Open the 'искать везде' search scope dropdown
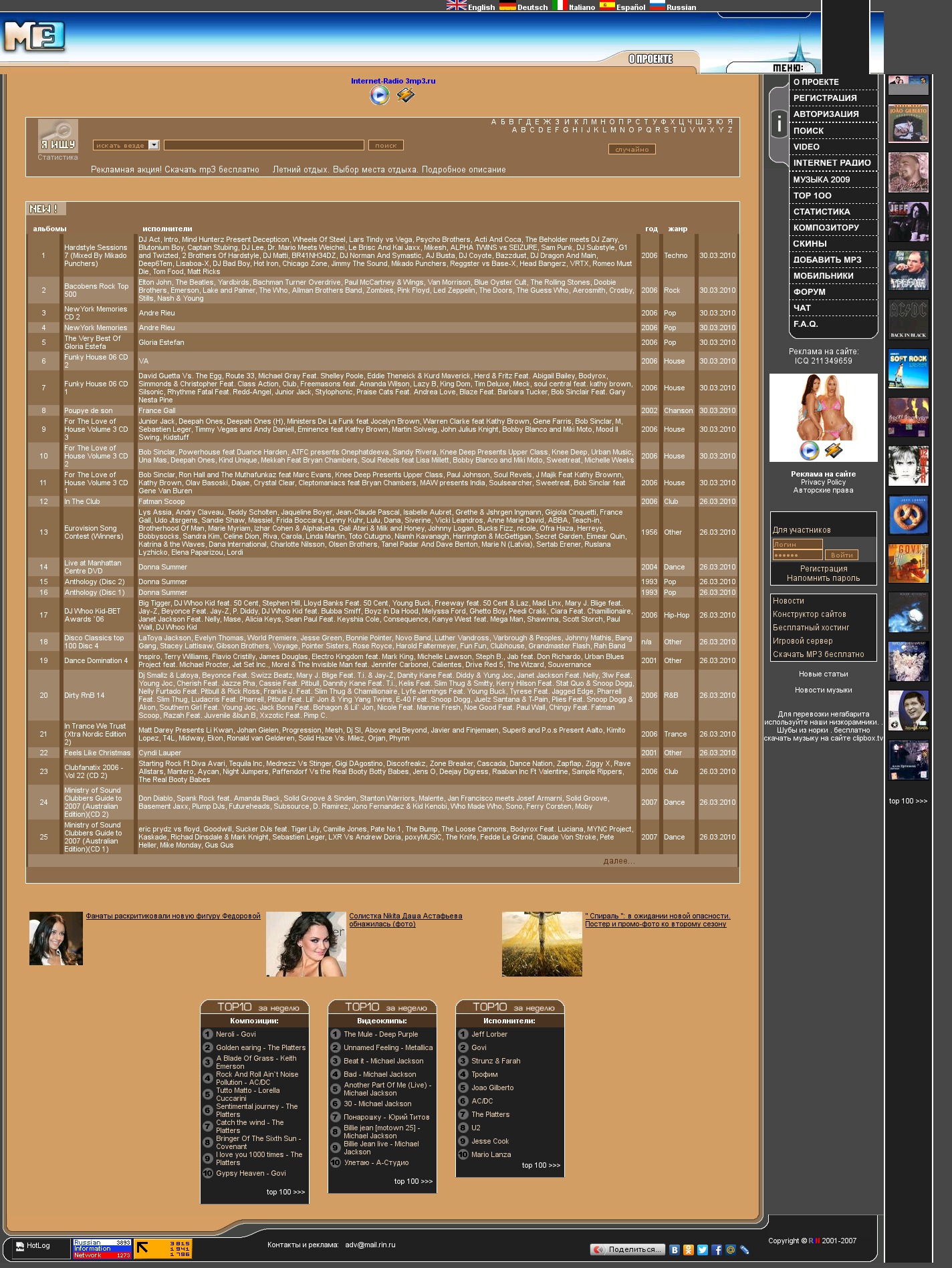The image size is (952, 1268). click(154, 145)
